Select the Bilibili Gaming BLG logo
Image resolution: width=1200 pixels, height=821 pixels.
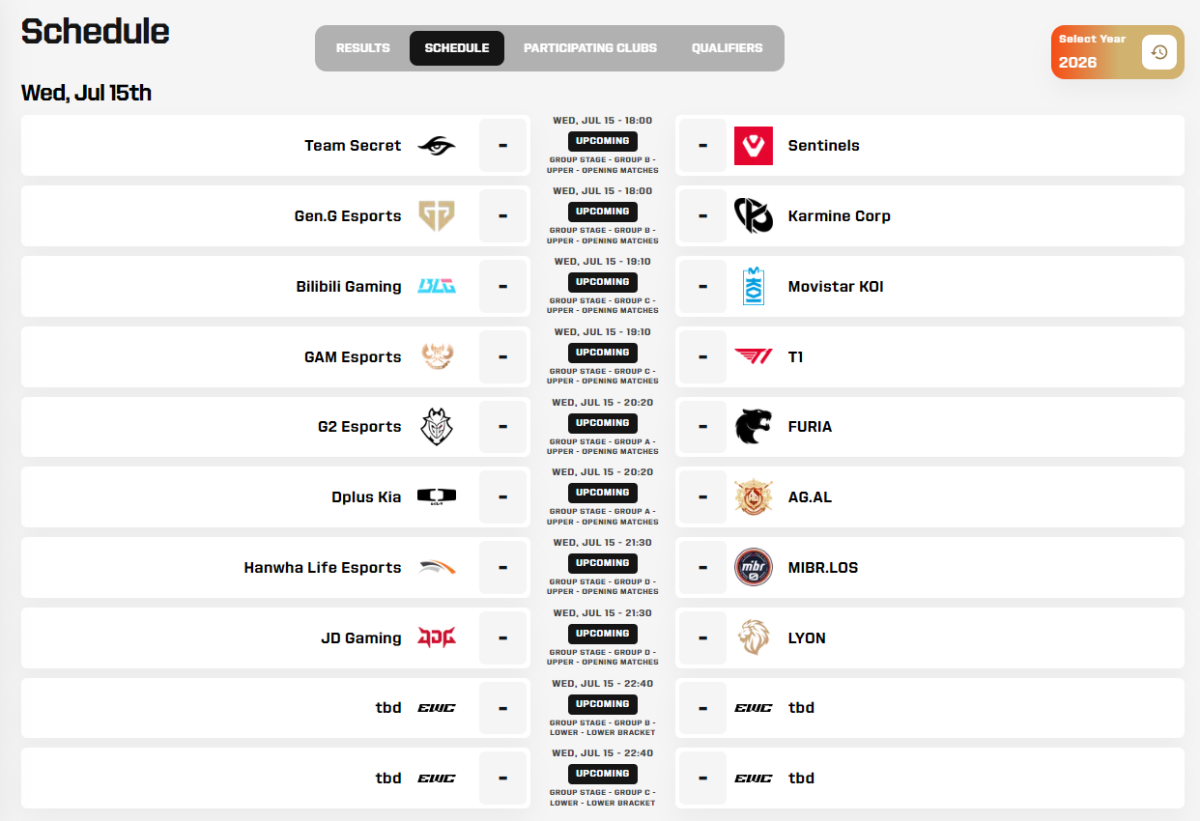tap(436, 286)
